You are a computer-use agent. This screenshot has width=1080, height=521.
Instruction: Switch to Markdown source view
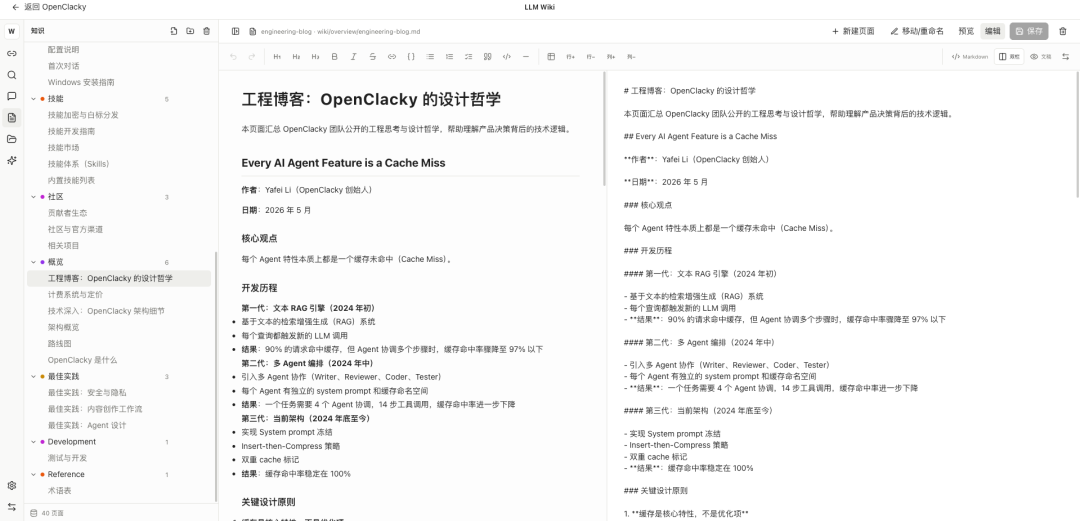tap(969, 57)
